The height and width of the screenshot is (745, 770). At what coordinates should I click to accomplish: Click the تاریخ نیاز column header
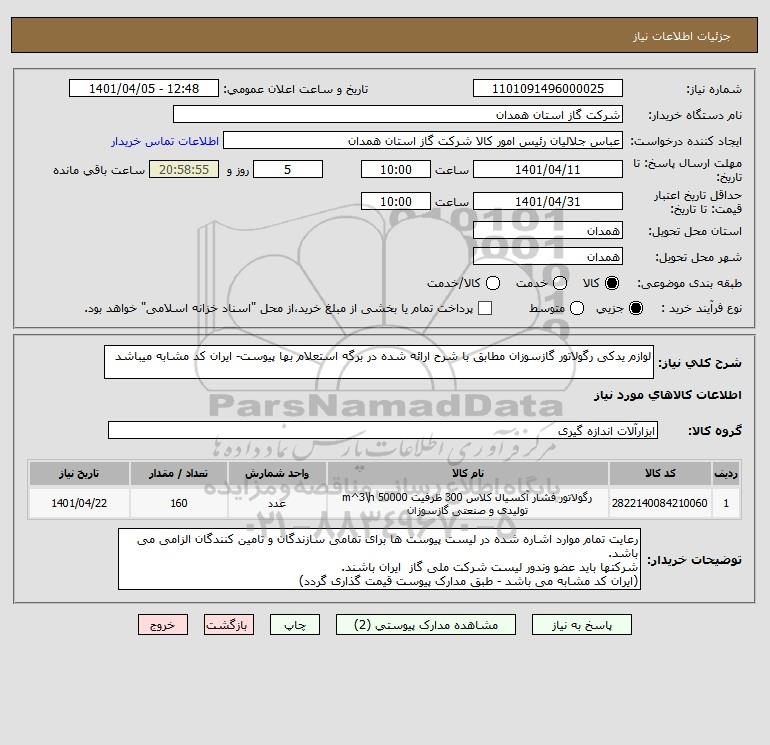click(x=79, y=473)
